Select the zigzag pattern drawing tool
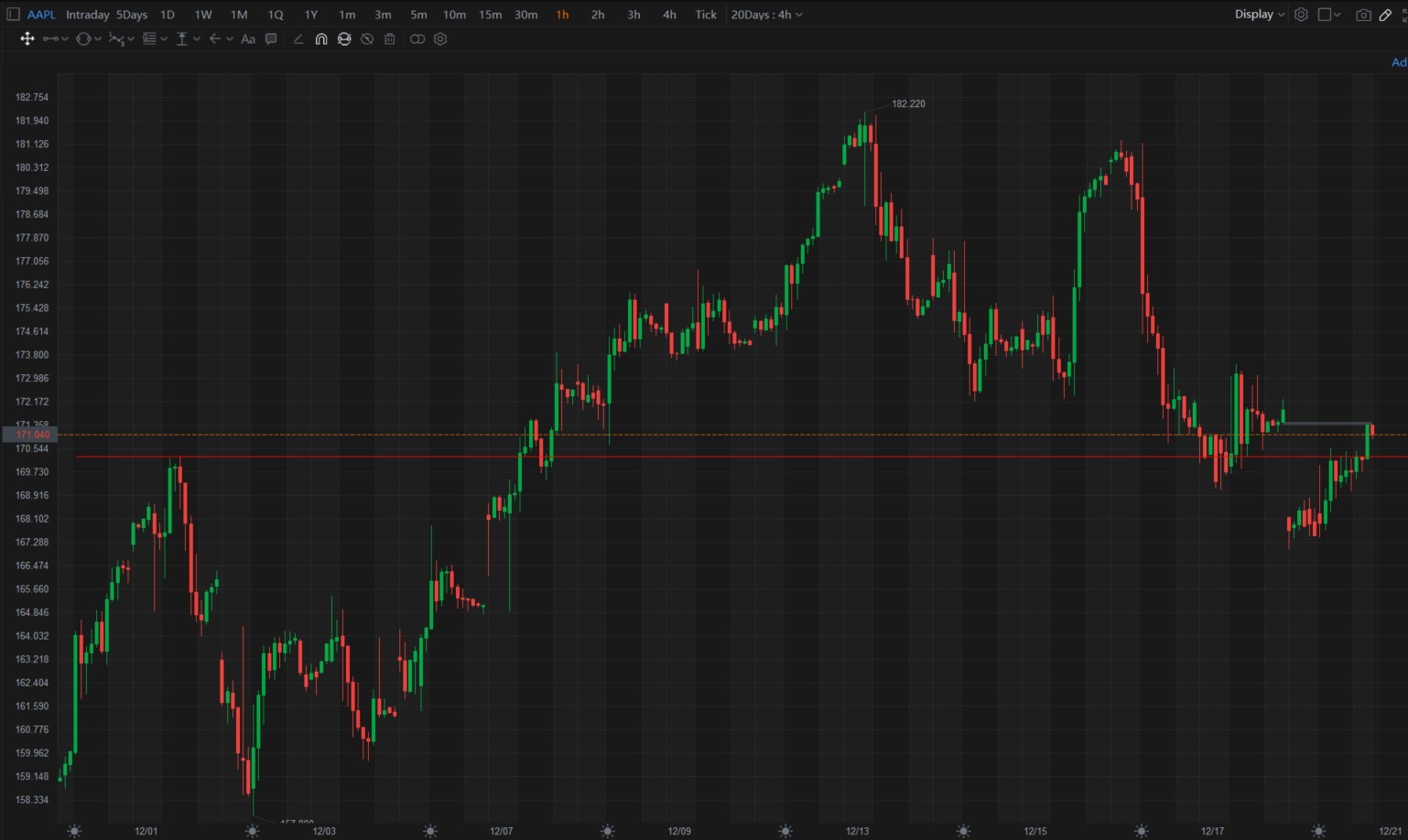1408x840 pixels. 116,38
